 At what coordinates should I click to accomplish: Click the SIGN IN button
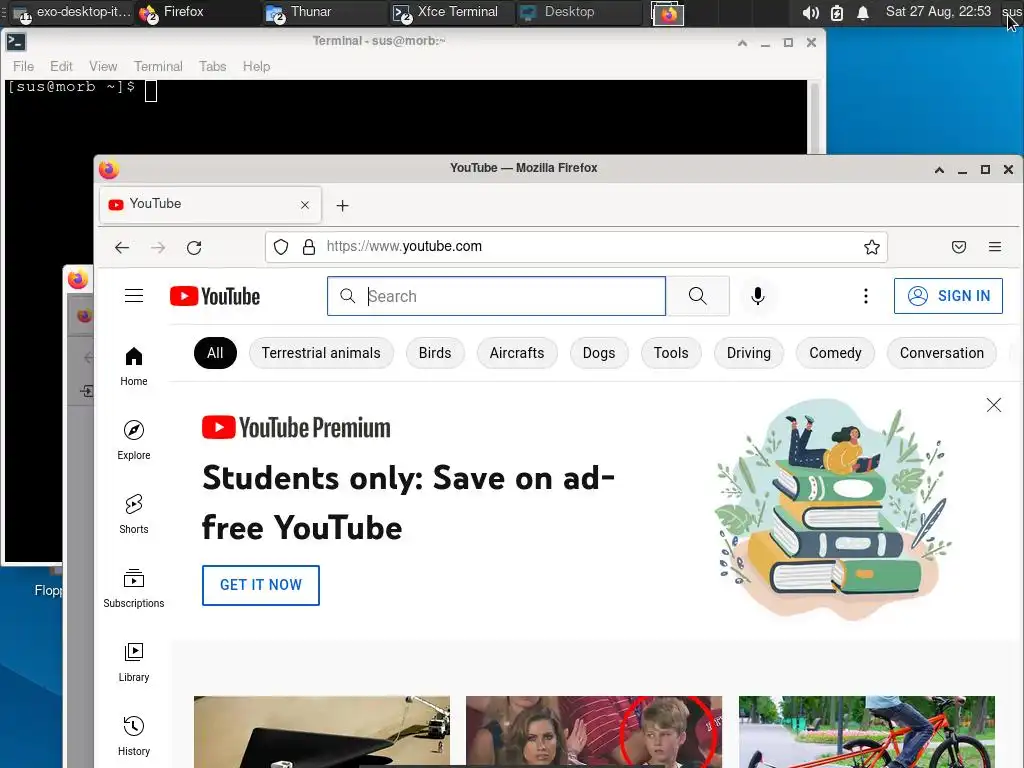pyautogui.click(x=948, y=296)
